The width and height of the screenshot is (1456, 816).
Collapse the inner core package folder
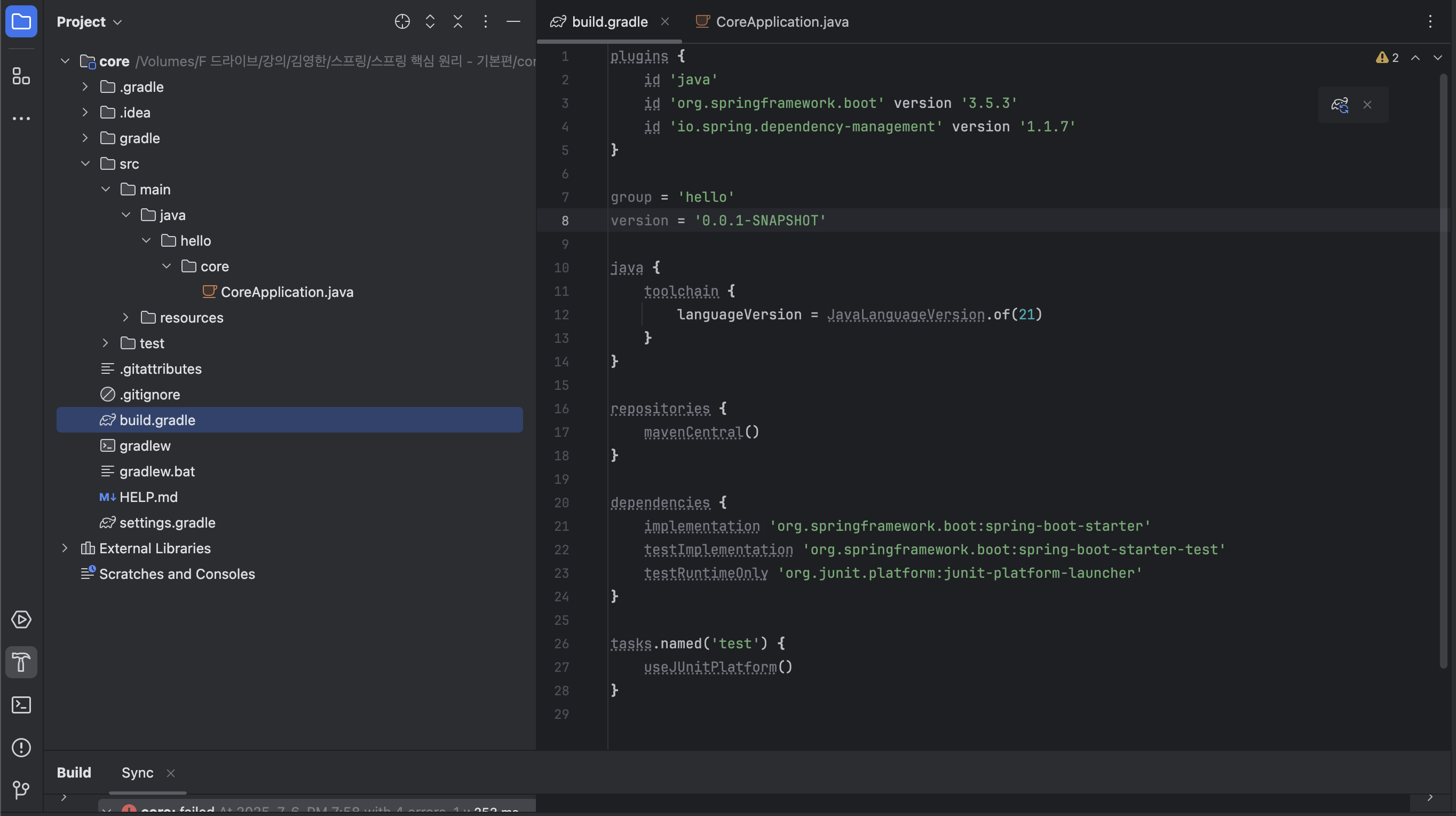(x=166, y=266)
